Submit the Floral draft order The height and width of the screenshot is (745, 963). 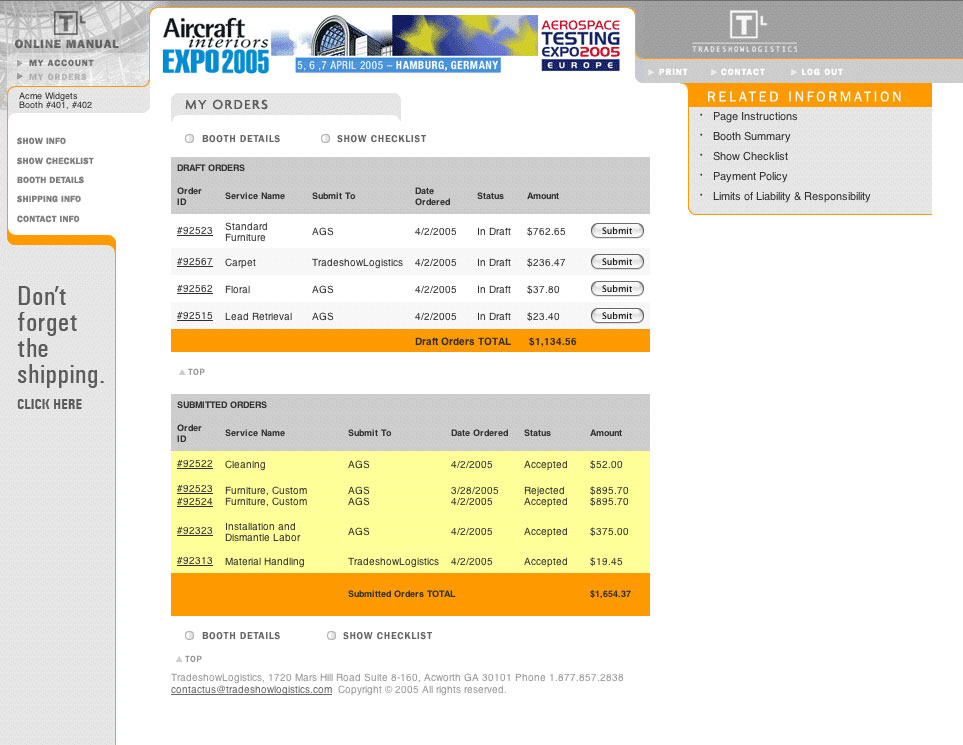[x=617, y=289]
